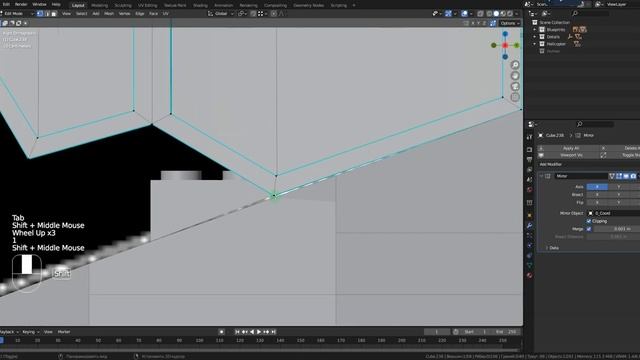Toggle viewport overlays icon
The height and width of the screenshot is (360, 640).
tap(464, 13)
